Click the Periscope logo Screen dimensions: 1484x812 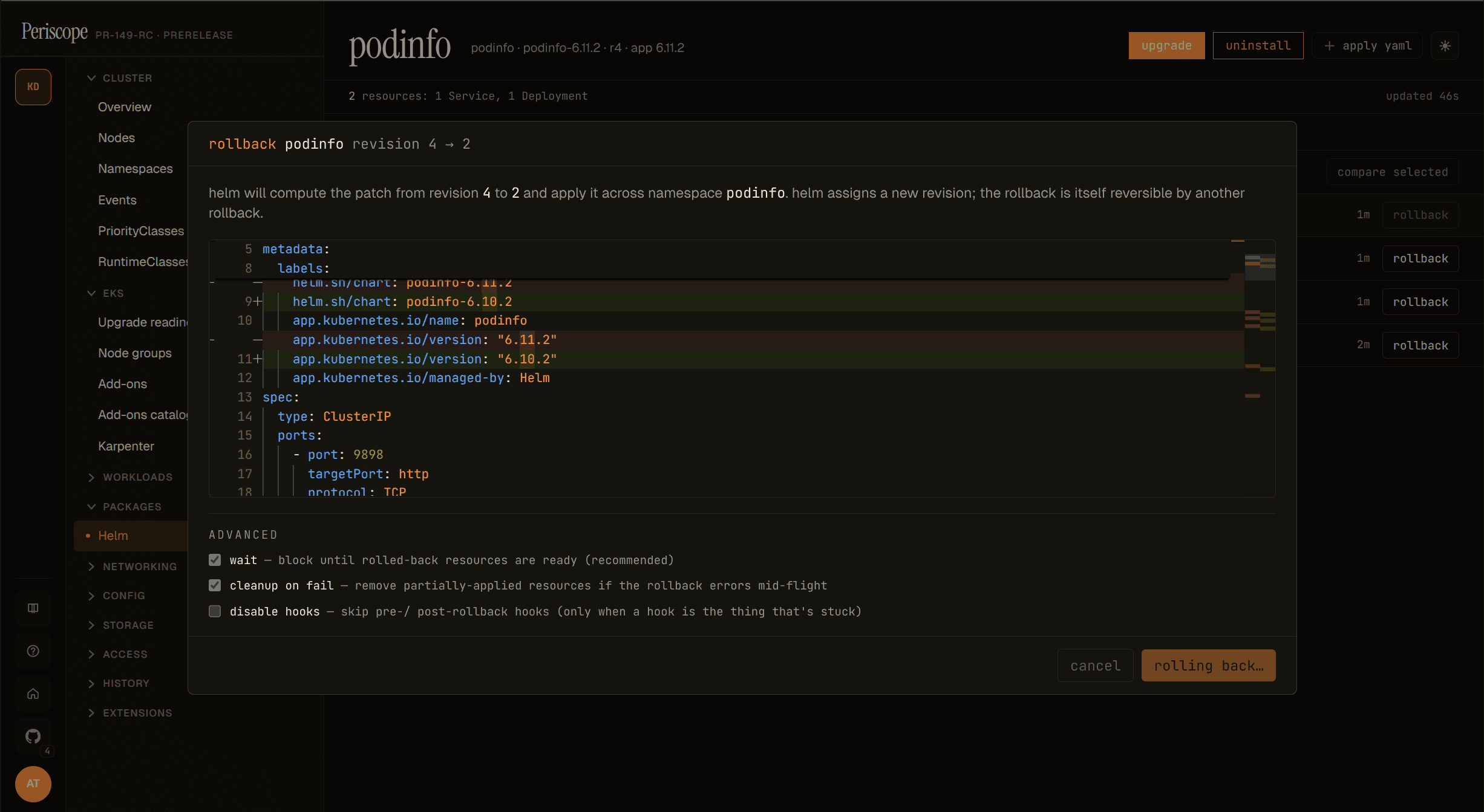pyautogui.click(x=54, y=31)
